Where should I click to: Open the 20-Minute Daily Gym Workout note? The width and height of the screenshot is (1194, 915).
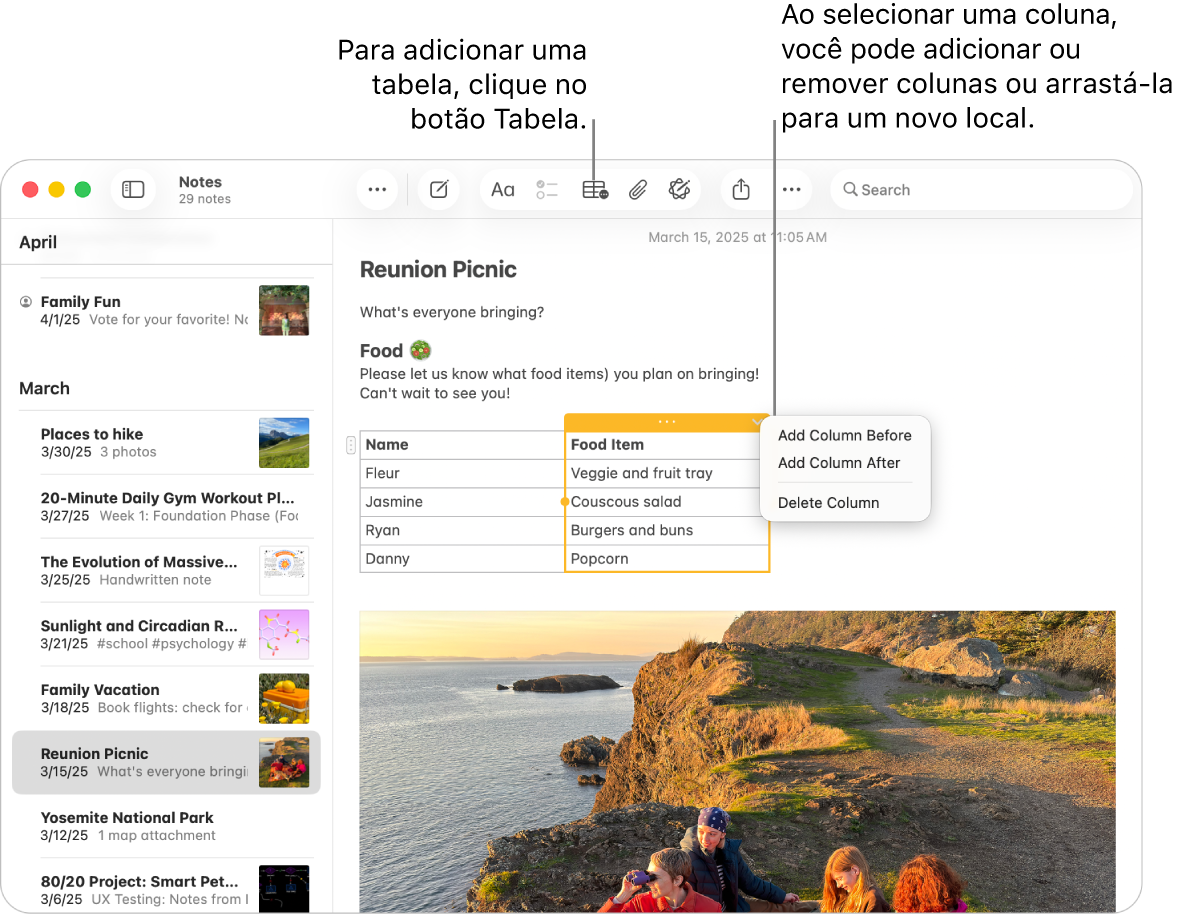[166, 507]
